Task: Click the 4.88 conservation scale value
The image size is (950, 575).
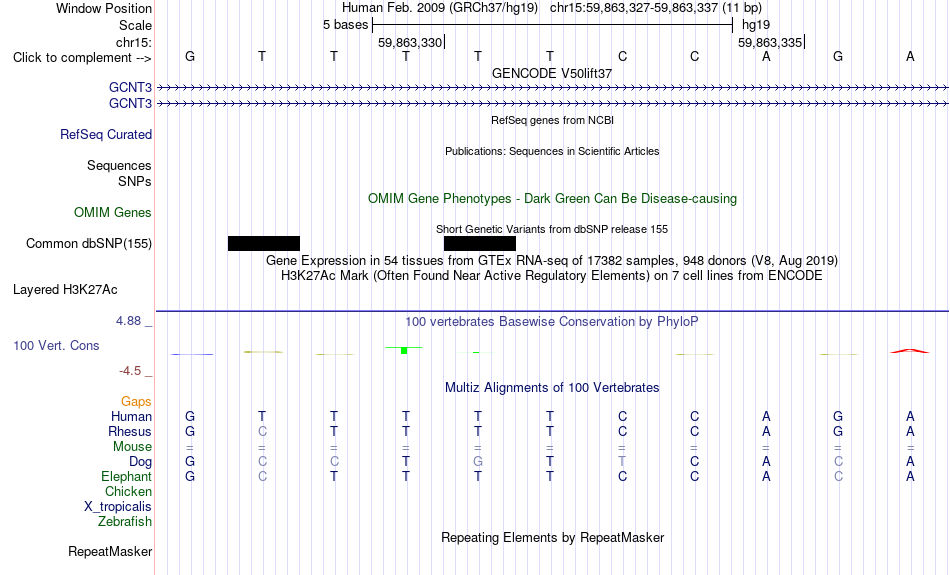Action: click(x=128, y=321)
